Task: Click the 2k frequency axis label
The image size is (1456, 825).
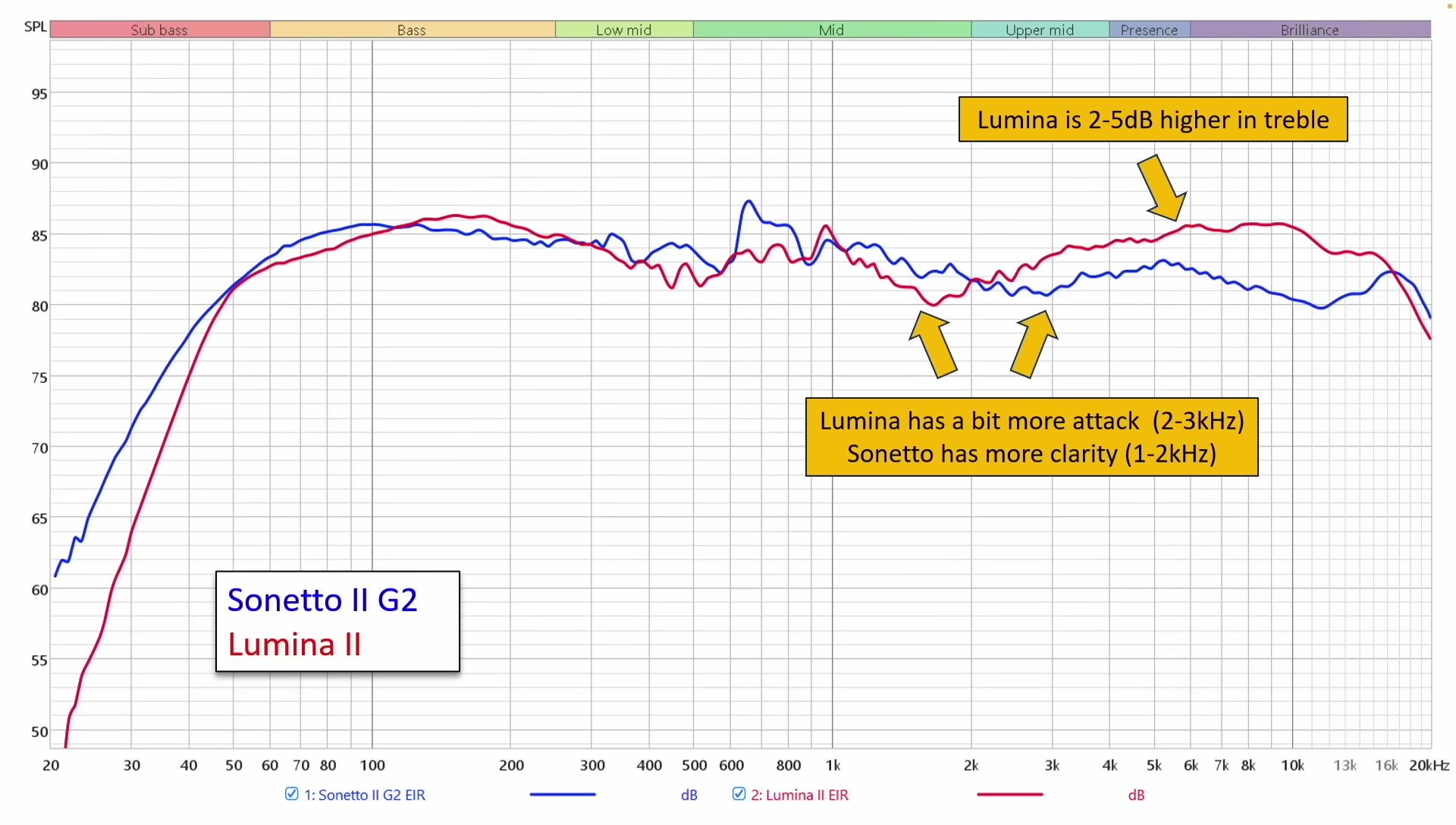Action: click(x=971, y=765)
